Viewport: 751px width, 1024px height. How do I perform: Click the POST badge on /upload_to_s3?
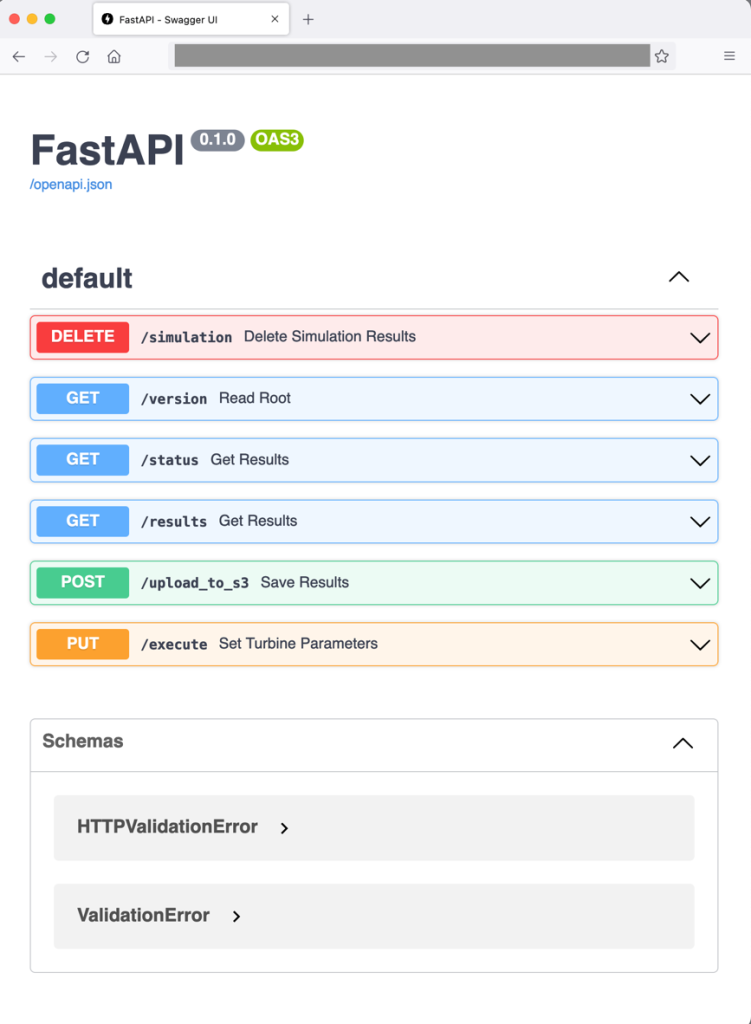[x=82, y=582]
